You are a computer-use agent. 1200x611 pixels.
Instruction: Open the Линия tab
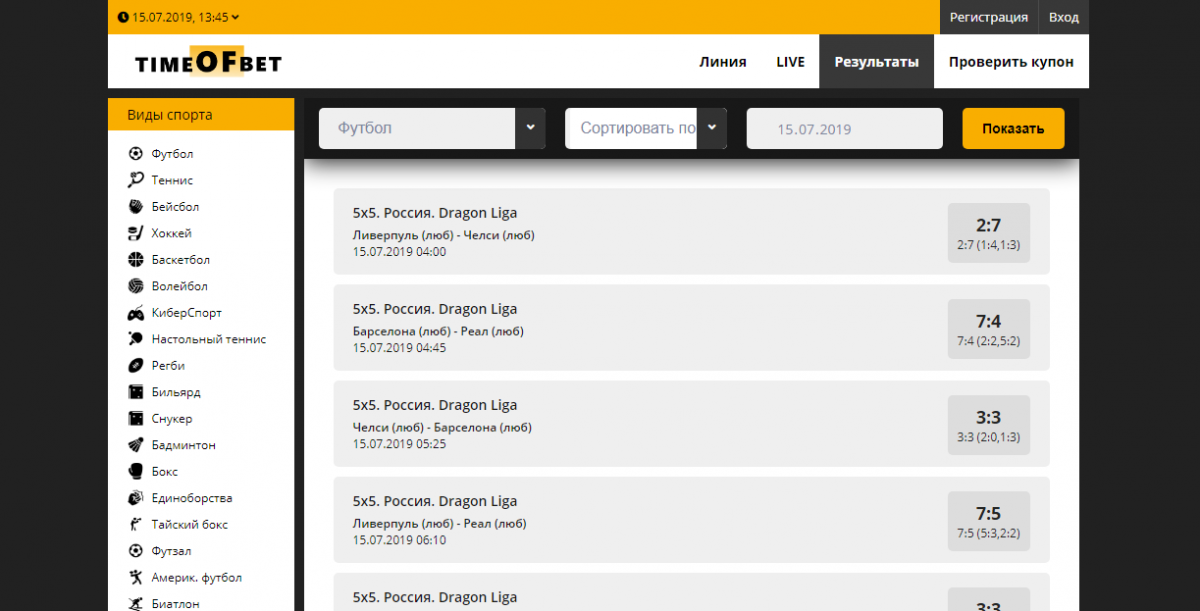[x=723, y=62]
